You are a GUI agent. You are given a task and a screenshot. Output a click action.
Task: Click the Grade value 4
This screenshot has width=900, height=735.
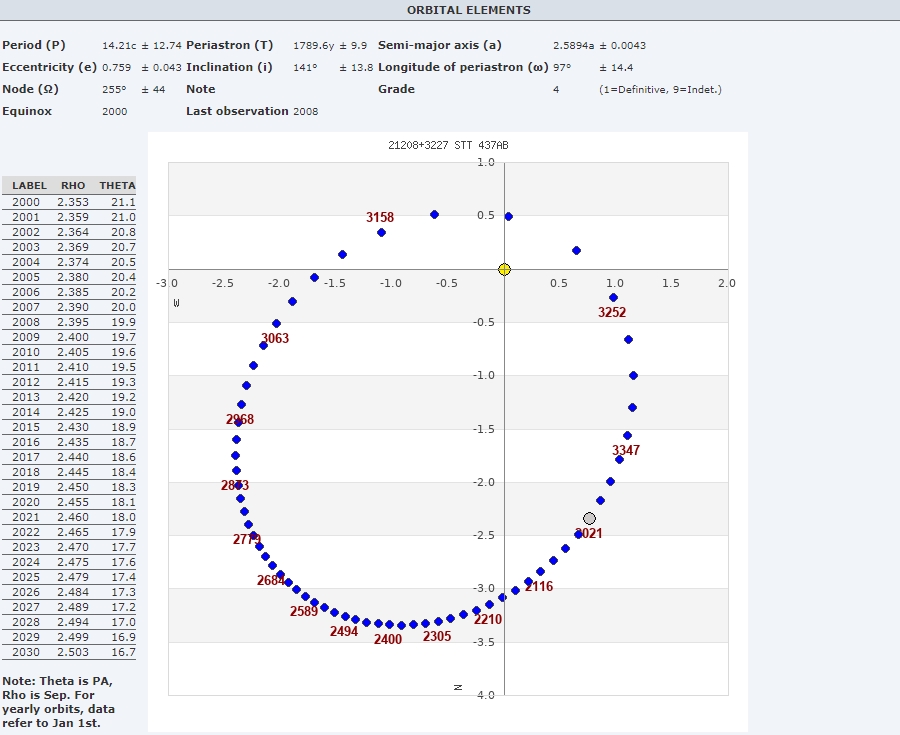coord(556,89)
